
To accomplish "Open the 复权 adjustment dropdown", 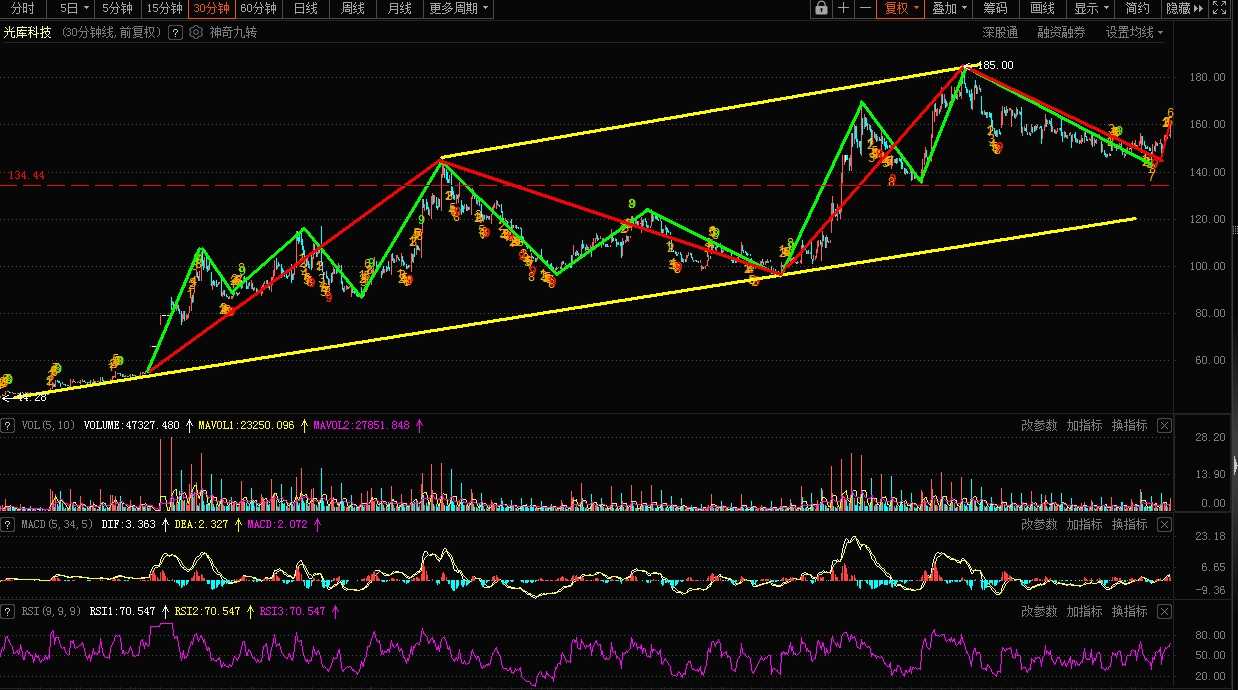I will pos(900,8).
